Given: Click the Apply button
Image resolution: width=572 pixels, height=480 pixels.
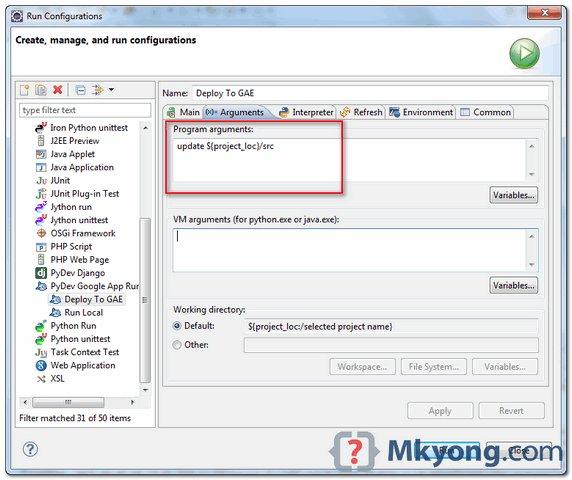Looking at the screenshot, I should pyautogui.click(x=440, y=411).
